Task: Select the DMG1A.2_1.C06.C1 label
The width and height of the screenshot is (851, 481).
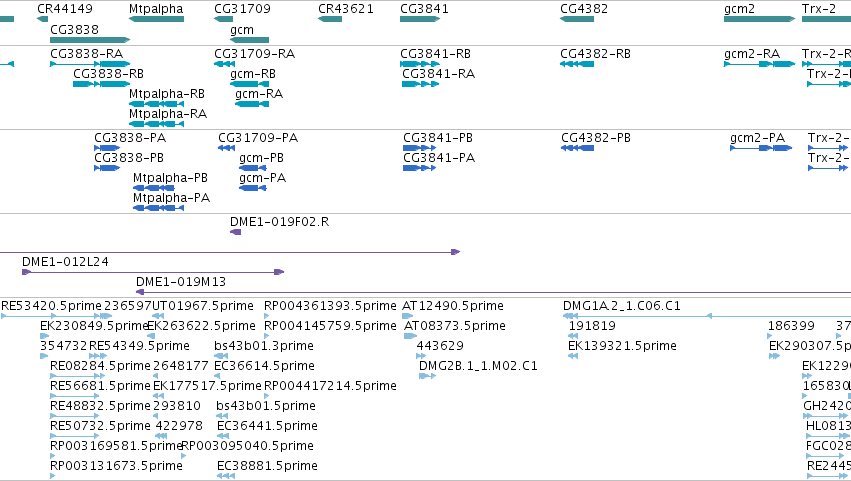Action: pos(621,306)
